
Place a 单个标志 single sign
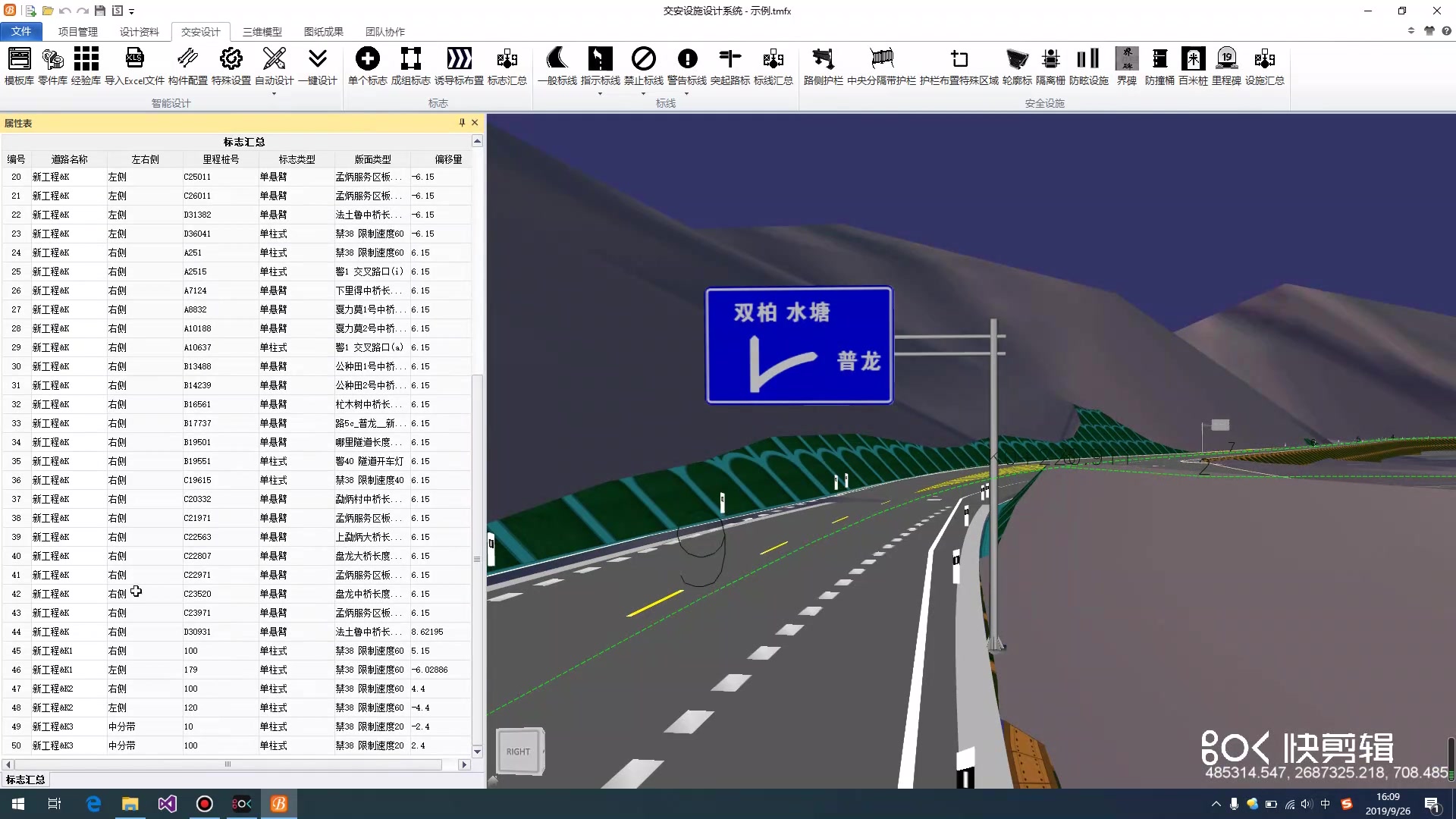368,68
